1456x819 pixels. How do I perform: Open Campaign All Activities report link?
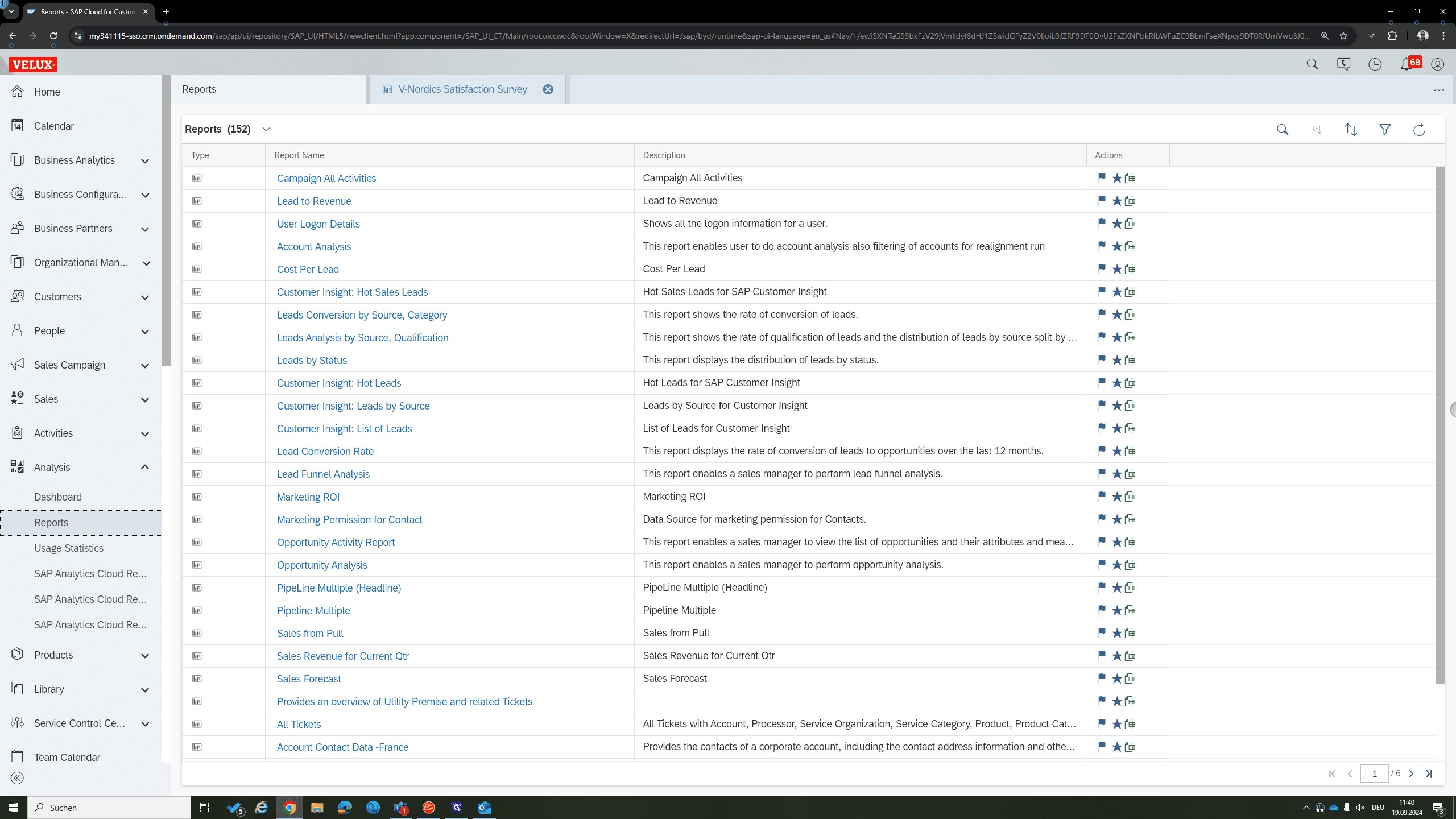click(x=326, y=179)
